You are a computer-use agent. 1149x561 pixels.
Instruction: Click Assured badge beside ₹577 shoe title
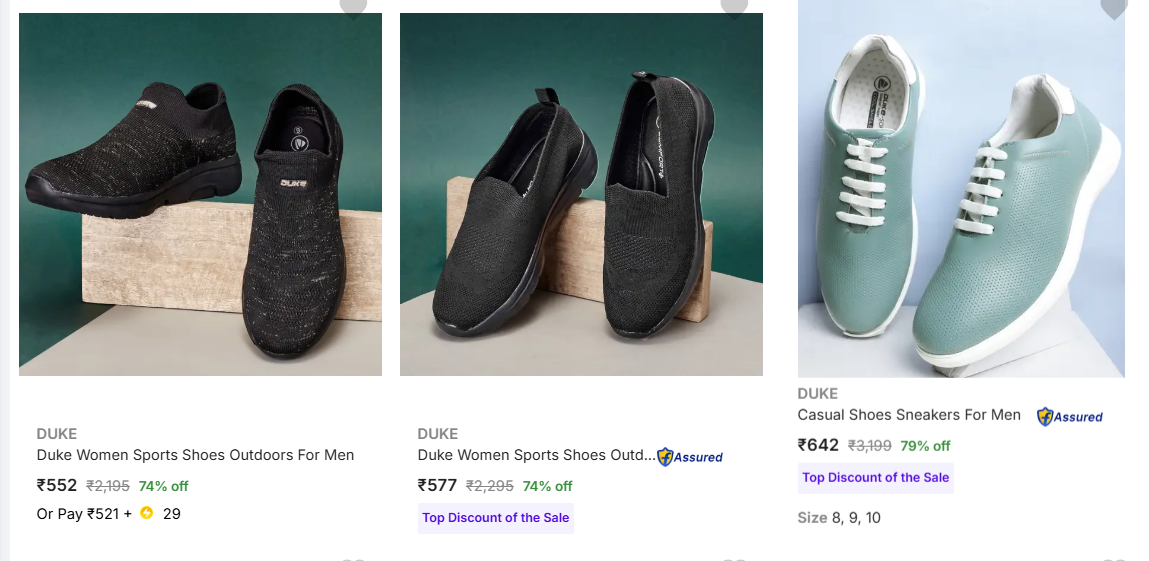pyautogui.click(x=690, y=457)
